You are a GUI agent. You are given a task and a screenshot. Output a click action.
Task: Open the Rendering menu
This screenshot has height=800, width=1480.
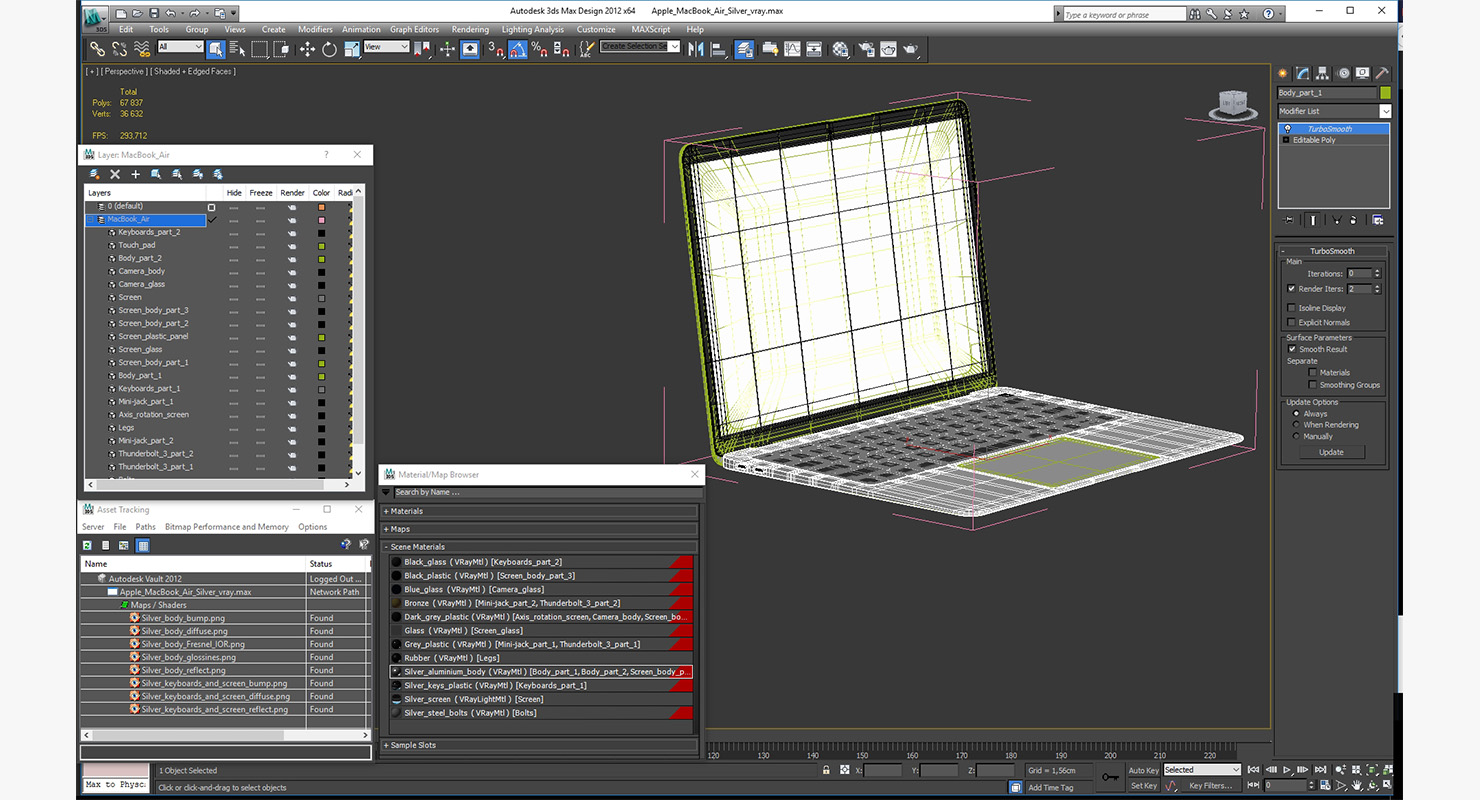click(x=470, y=29)
